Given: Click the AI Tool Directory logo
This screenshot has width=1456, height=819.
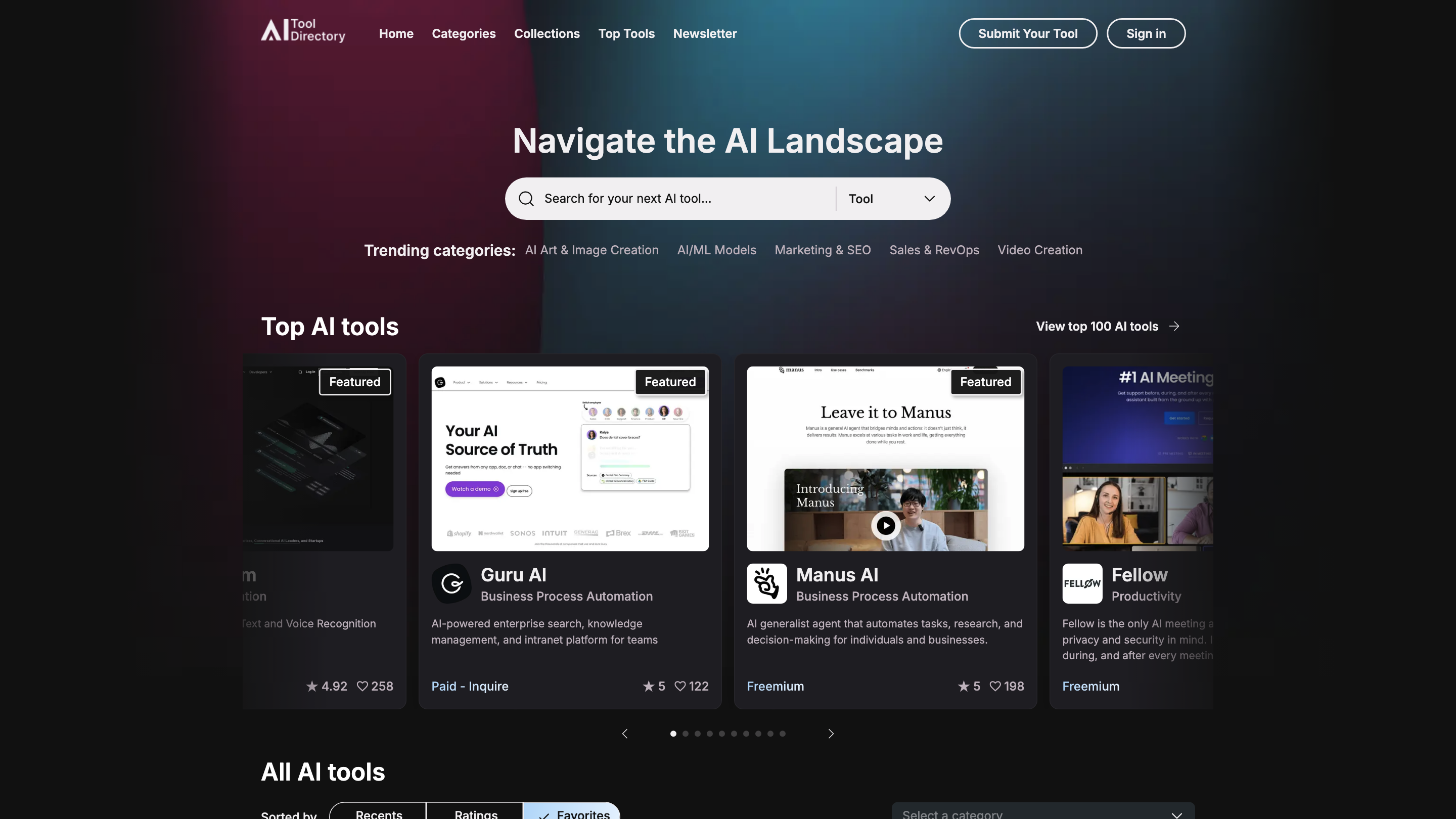Looking at the screenshot, I should tap(303, 32).
